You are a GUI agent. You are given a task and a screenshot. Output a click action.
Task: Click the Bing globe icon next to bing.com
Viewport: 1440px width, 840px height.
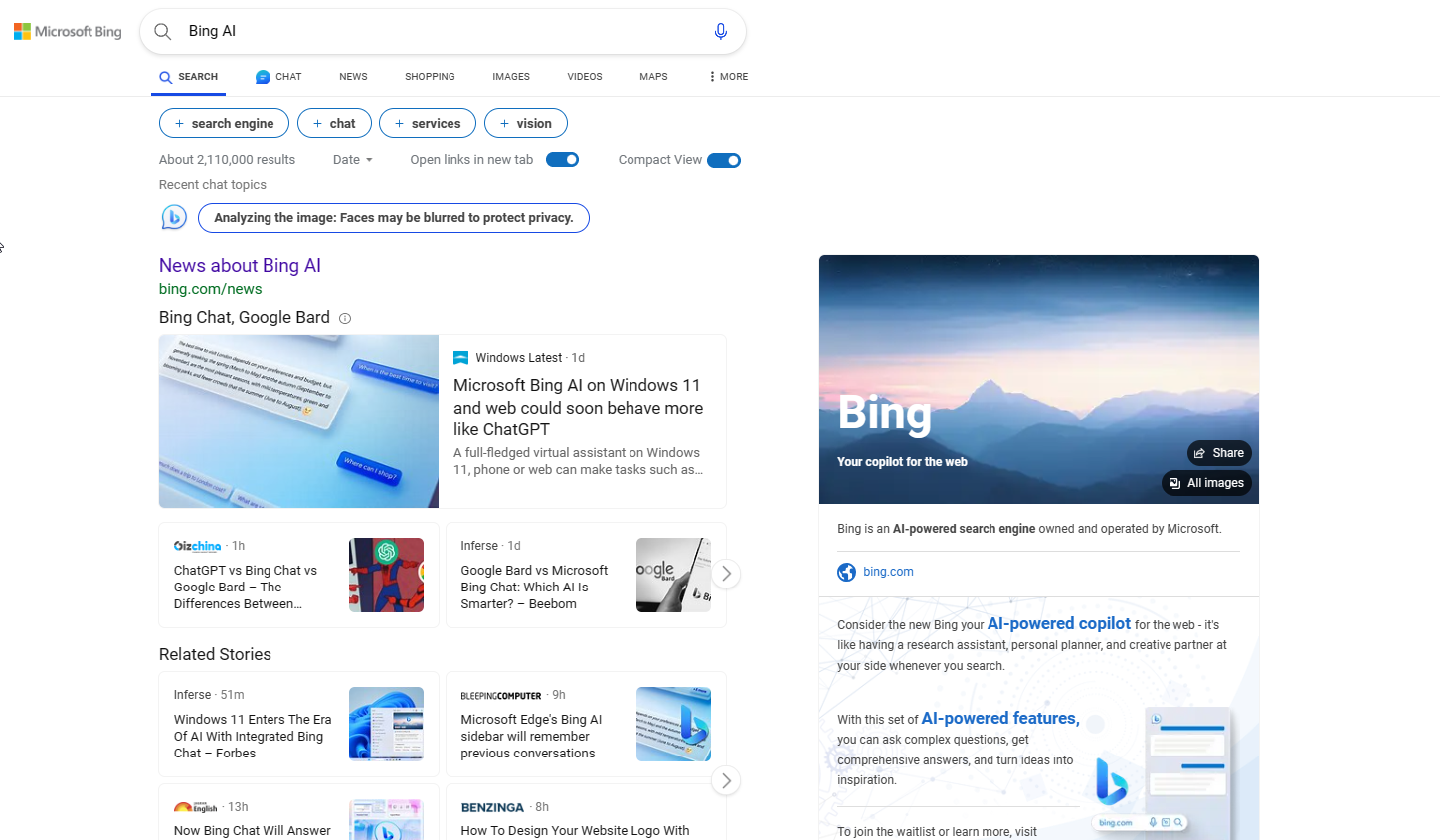pos(846,571)
